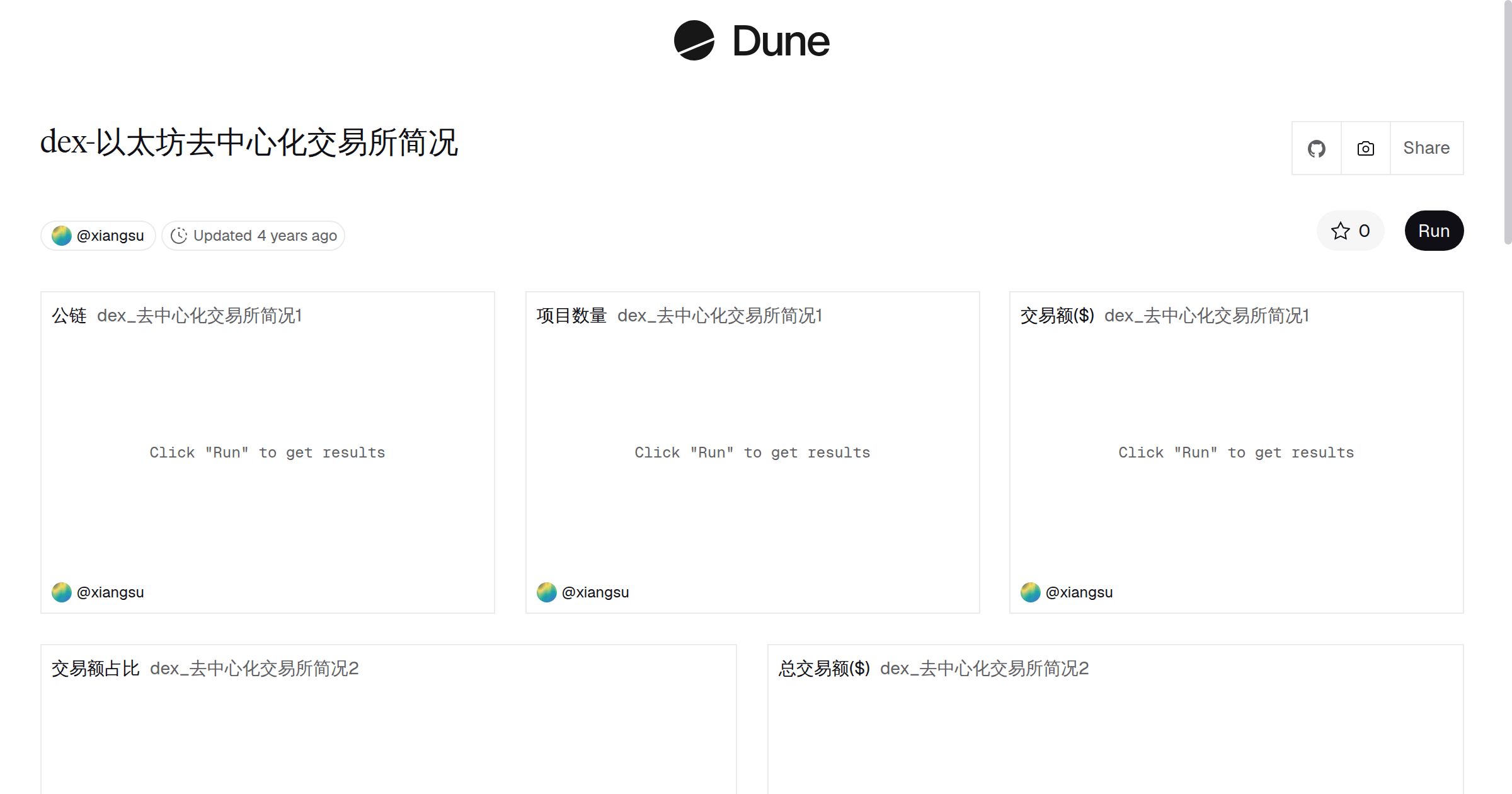Star this dashboard
This screenshot has height=794, width=1512.
(1350, 231)
